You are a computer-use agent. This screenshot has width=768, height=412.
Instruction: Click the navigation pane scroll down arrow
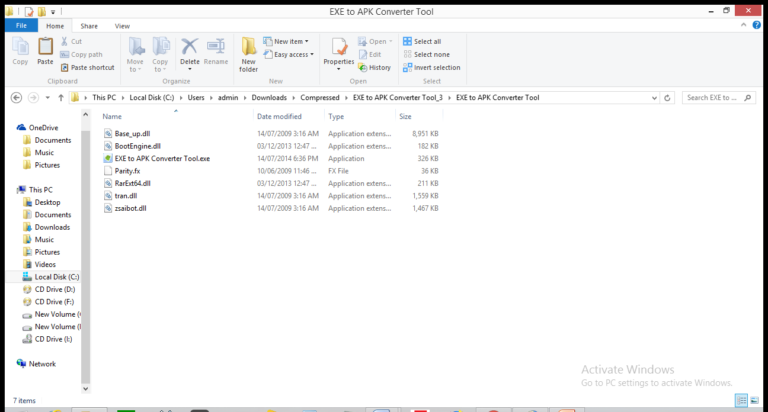[x=85, y=388]
